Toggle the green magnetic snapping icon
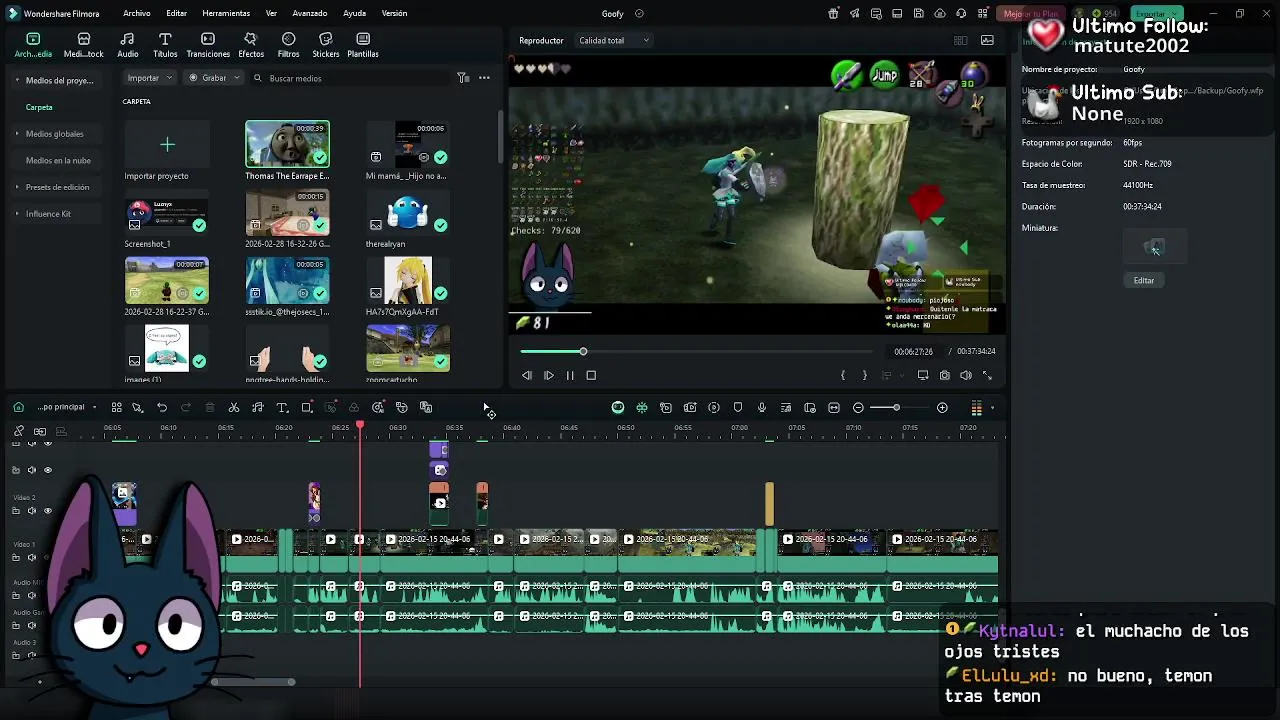1280x720 pixels. [x=642, y=408]
